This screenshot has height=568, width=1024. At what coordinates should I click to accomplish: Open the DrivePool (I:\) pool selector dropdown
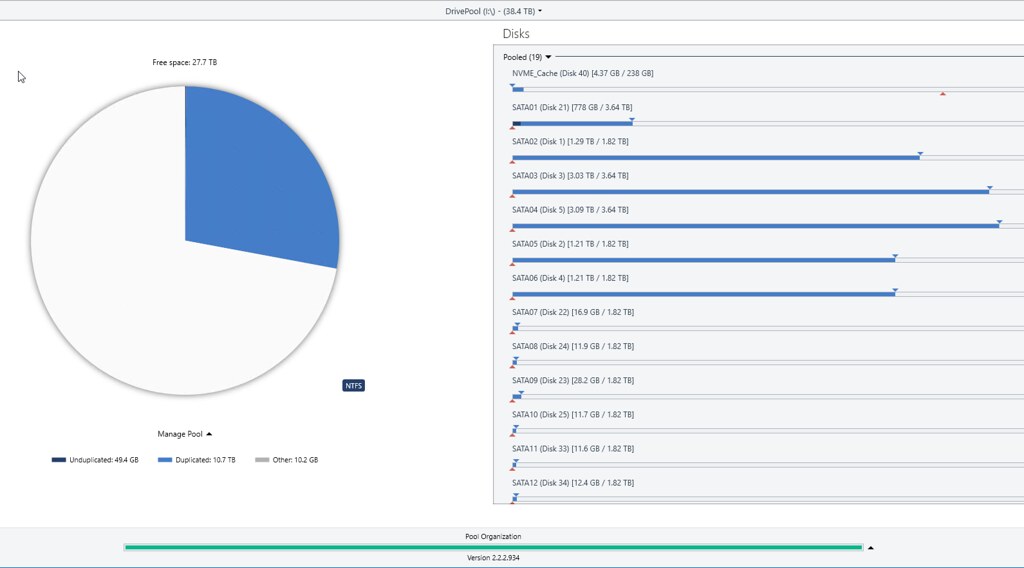[494, 11]
